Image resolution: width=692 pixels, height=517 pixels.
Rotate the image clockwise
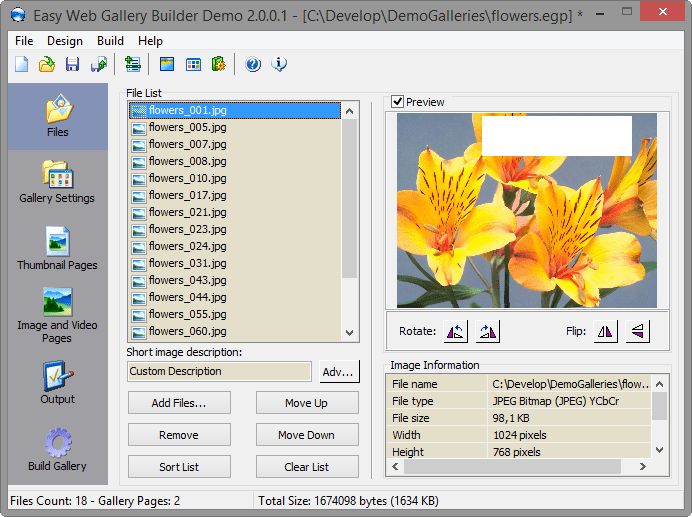(x=488, y=331)
